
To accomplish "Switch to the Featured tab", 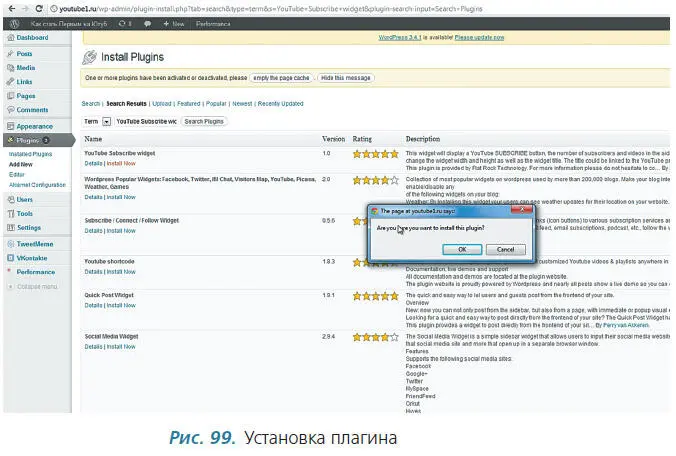I will click(189, 103).
